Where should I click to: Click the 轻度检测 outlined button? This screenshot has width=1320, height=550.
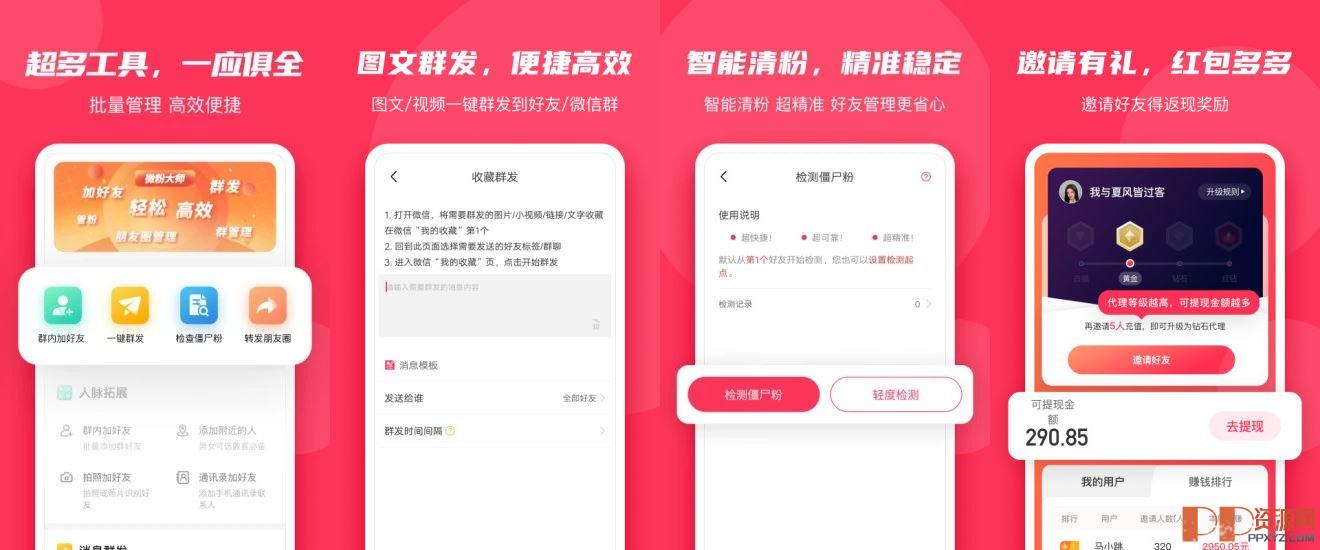coord(896,395)
